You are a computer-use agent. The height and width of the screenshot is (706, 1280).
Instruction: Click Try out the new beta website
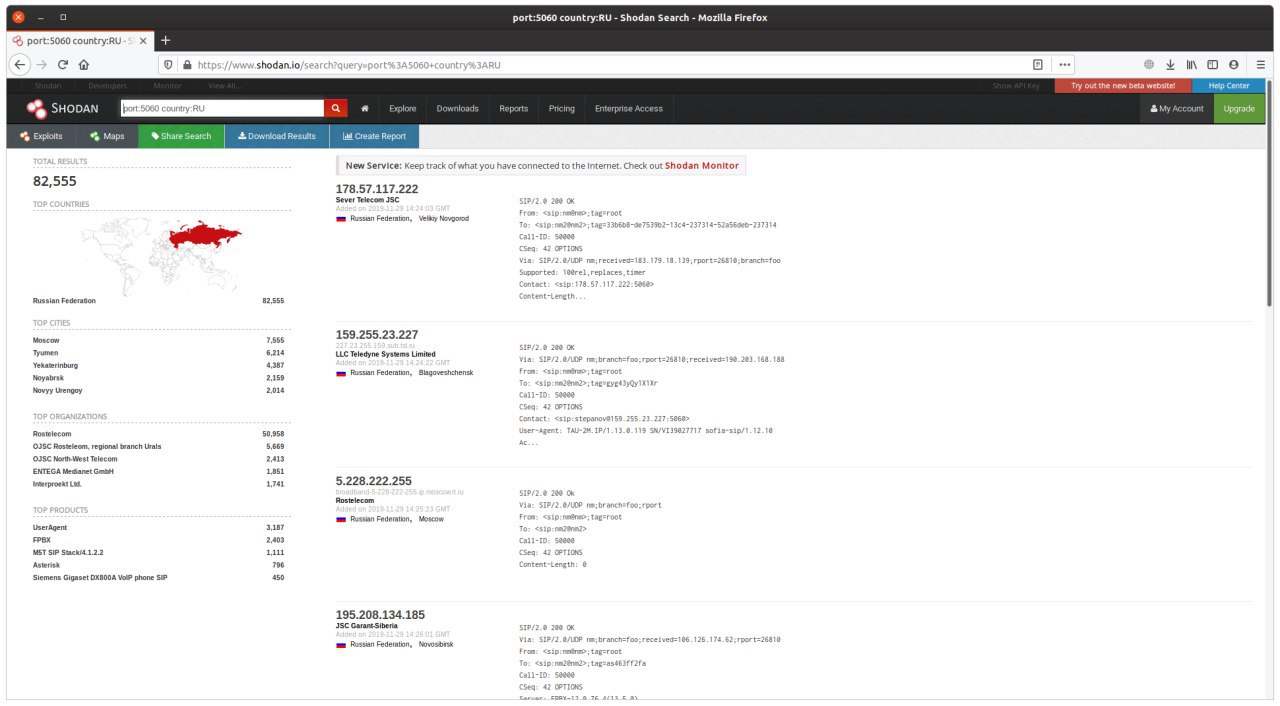(1123, 86)
